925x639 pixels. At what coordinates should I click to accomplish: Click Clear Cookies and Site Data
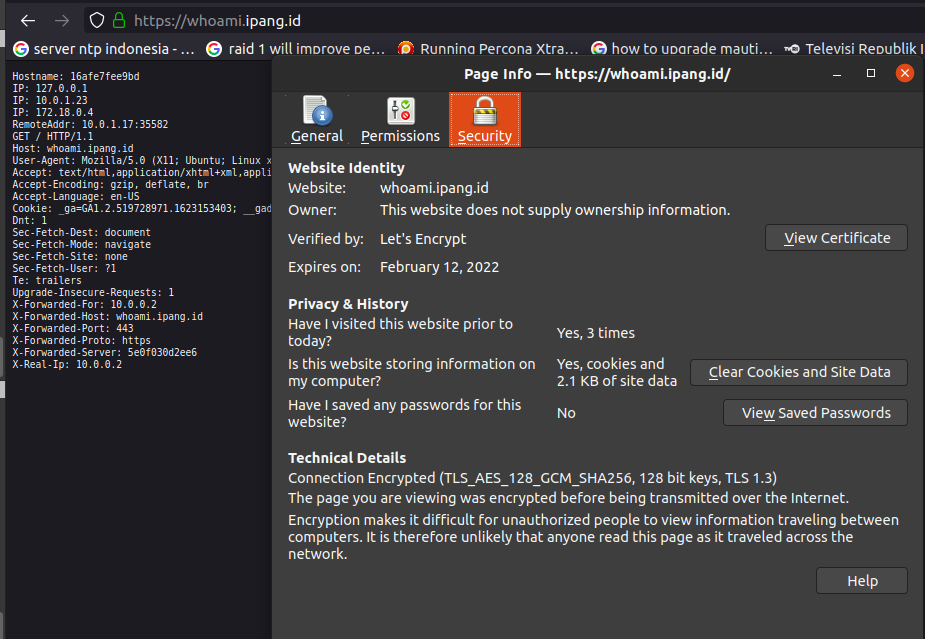[x=798, y=372]
